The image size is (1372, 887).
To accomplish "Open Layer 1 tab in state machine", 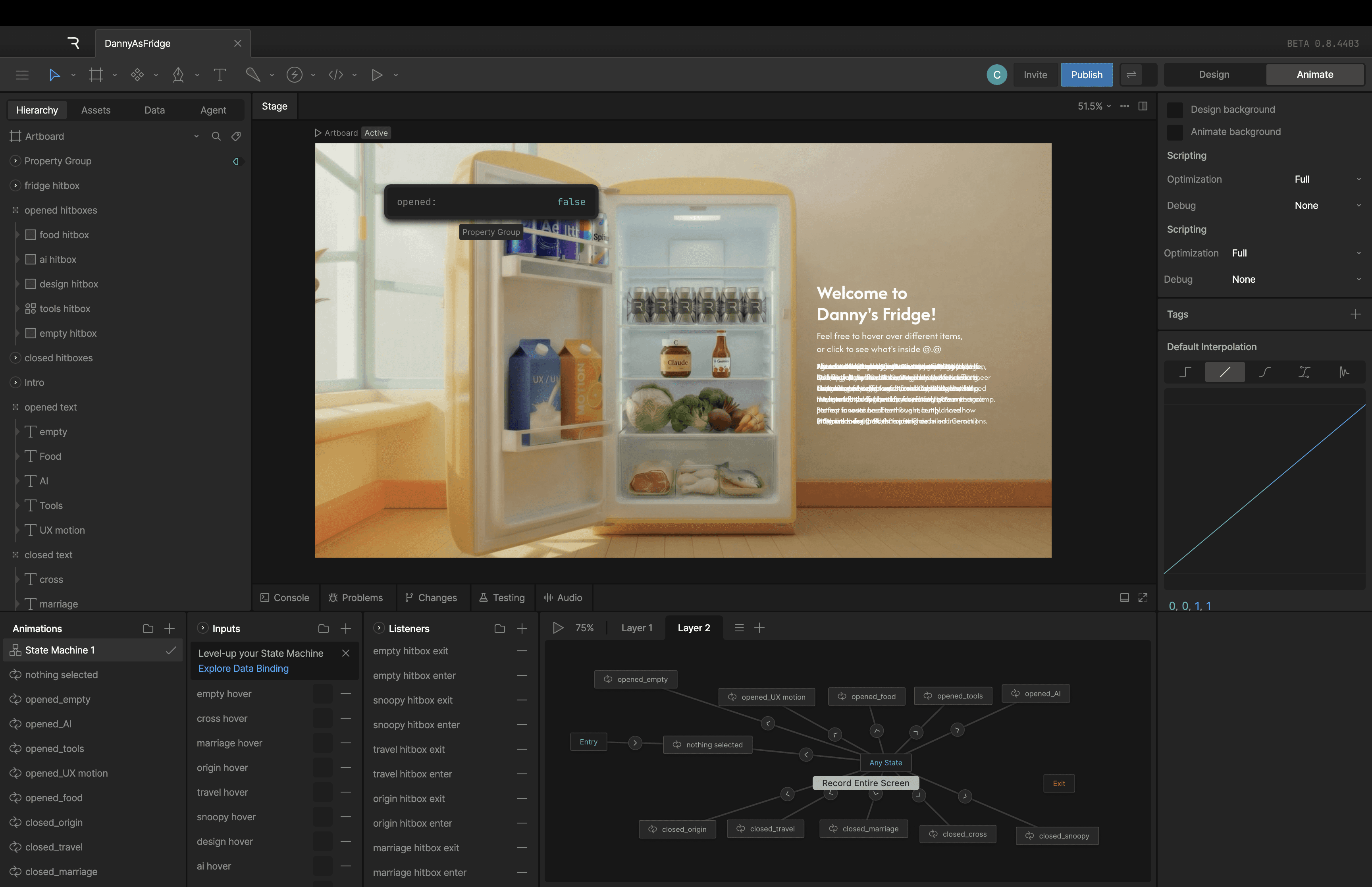I will point(636,628).
